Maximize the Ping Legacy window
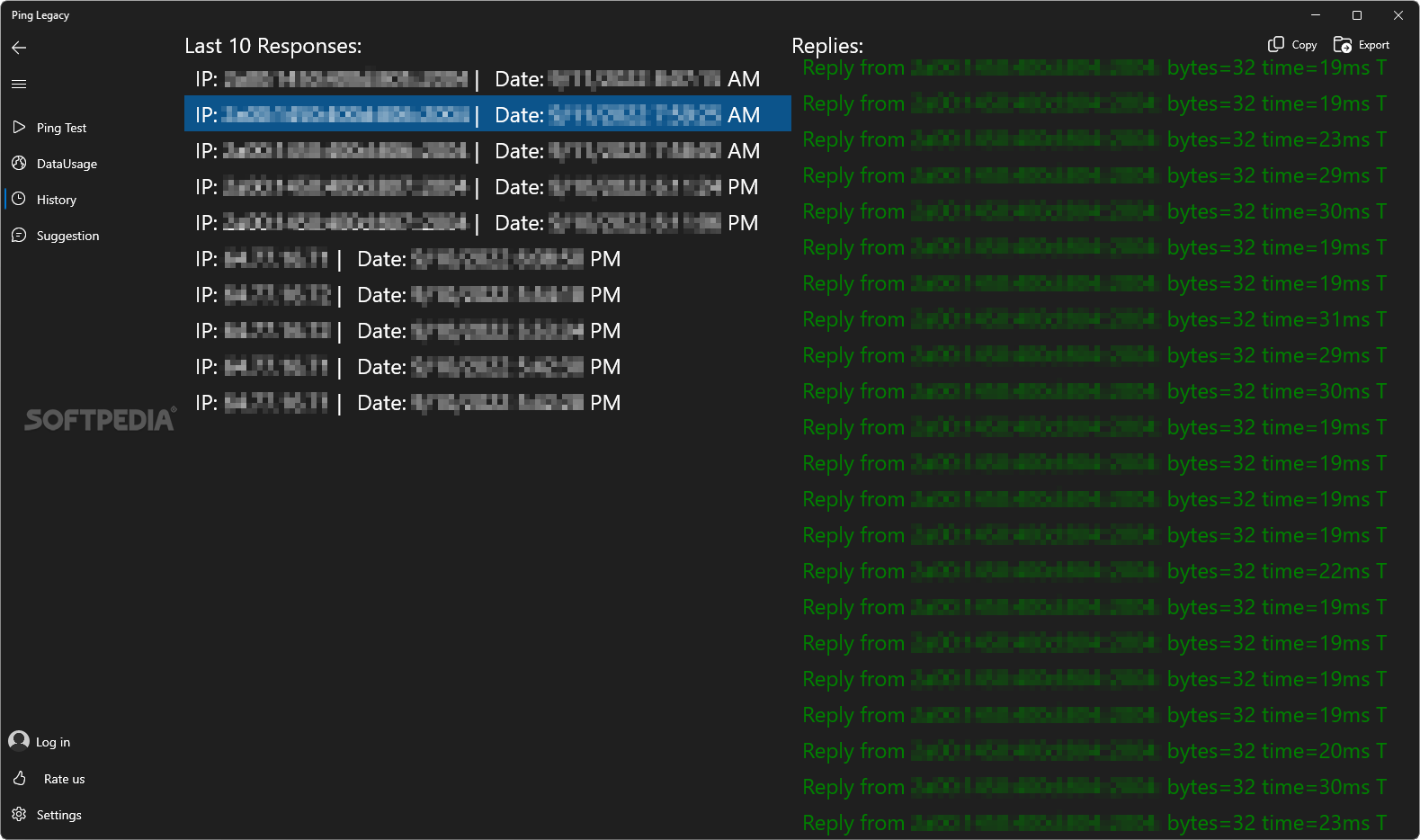This screenshot has height=840, width=1420. click(x=1357, y=15)
